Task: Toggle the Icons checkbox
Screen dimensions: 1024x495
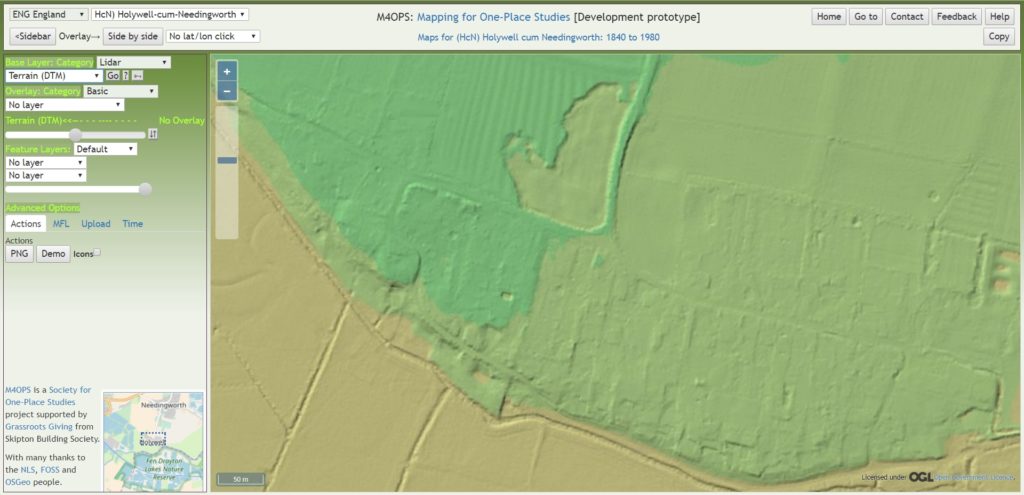Action: [97, 252]
